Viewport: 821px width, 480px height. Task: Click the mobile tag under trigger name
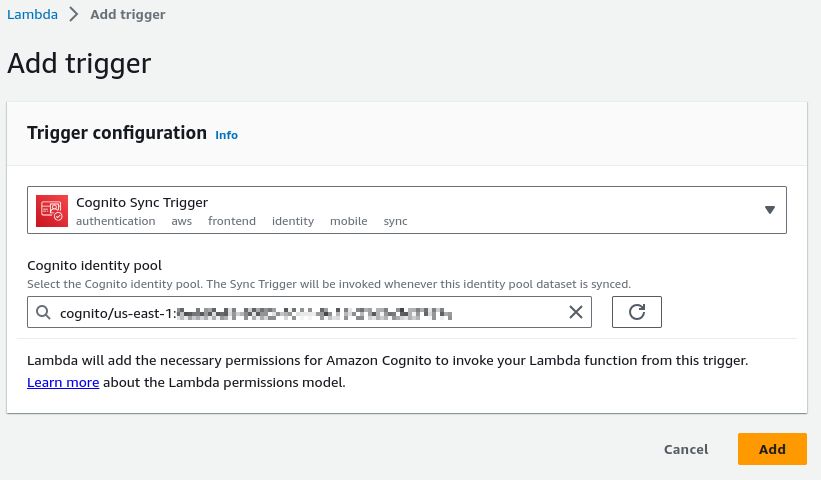click(348, 221)
